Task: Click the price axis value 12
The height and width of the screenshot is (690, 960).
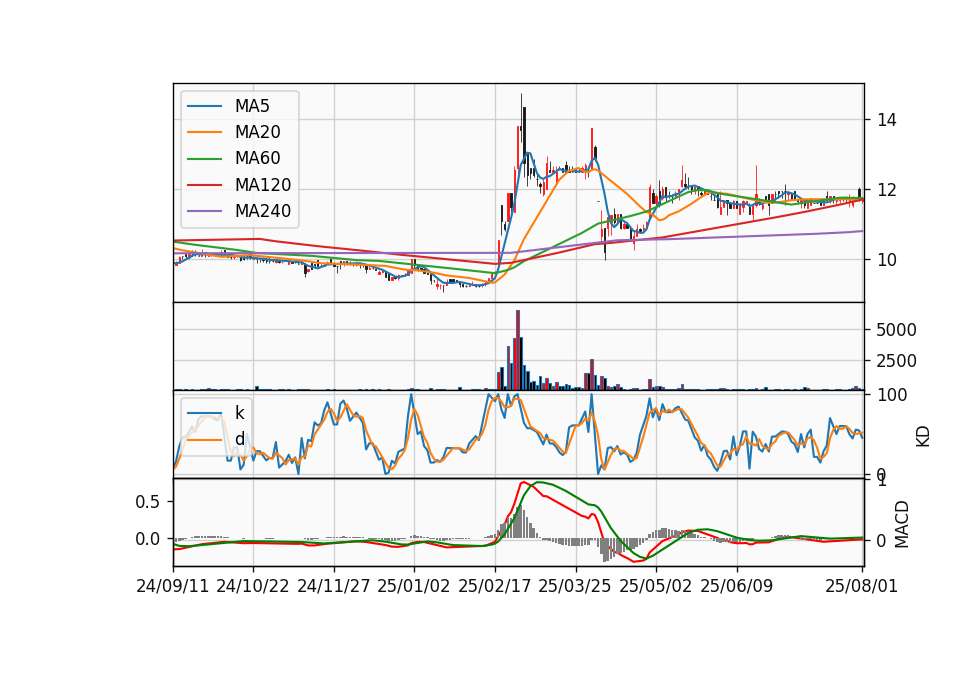Action: click(887, 190)
